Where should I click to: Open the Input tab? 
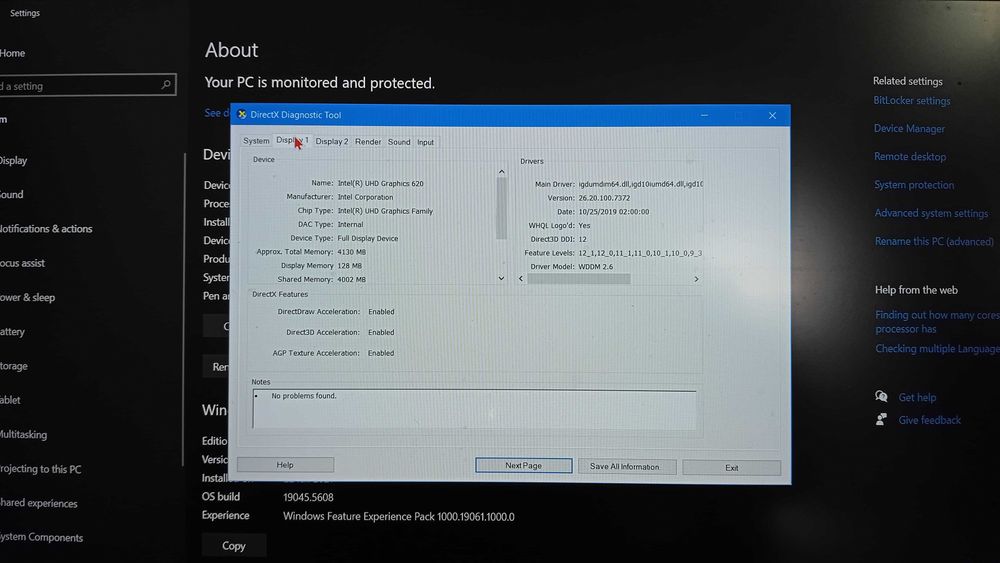pos(425,142)
